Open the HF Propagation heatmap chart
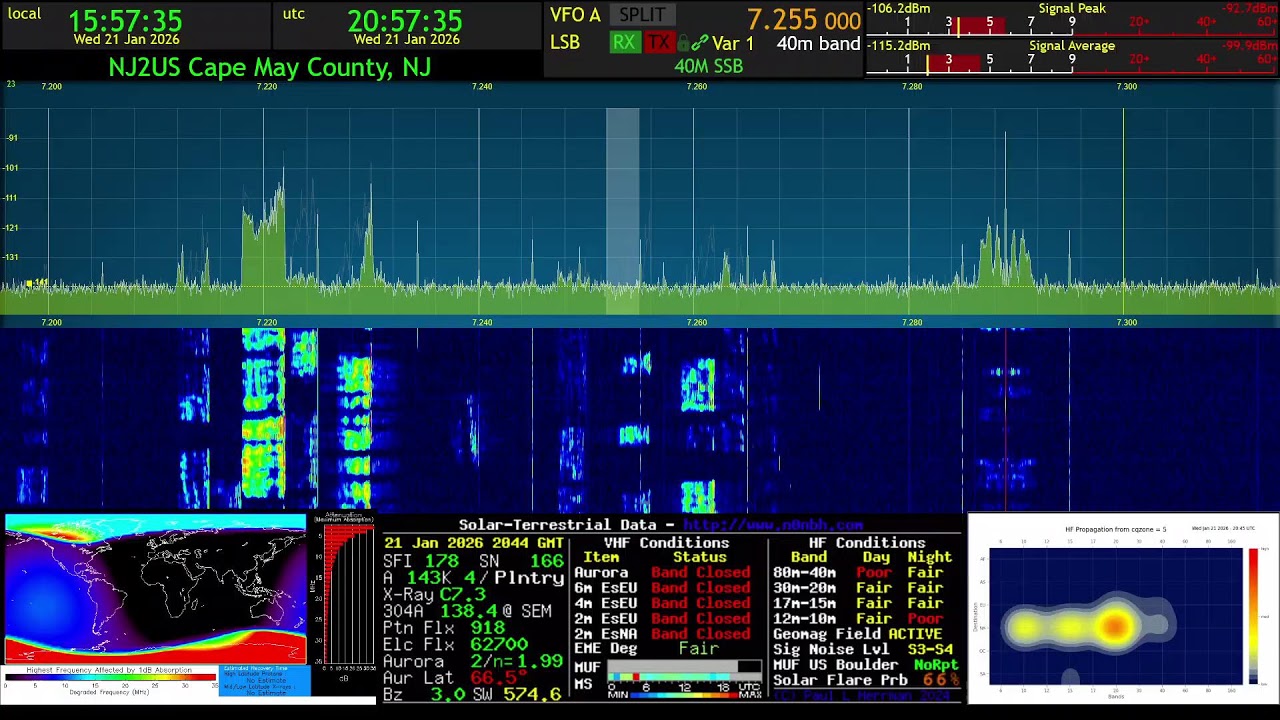The height and width of the screenshot is (720, 1280). tap(1123, 610)
